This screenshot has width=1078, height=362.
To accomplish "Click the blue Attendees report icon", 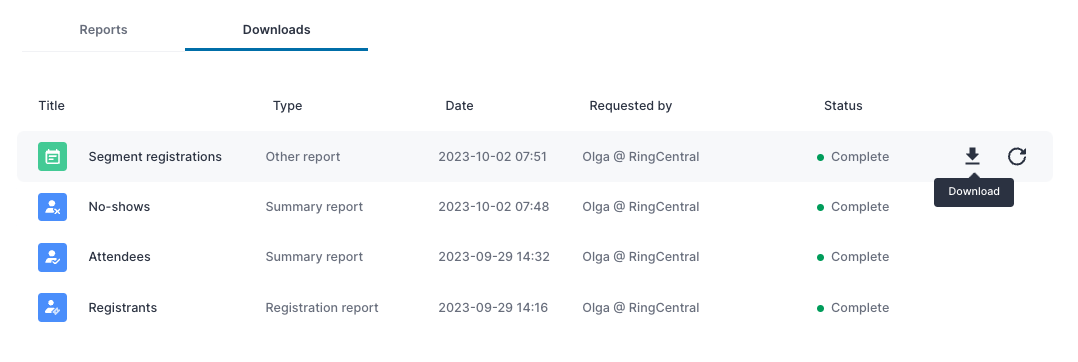I will click(52, 257).
